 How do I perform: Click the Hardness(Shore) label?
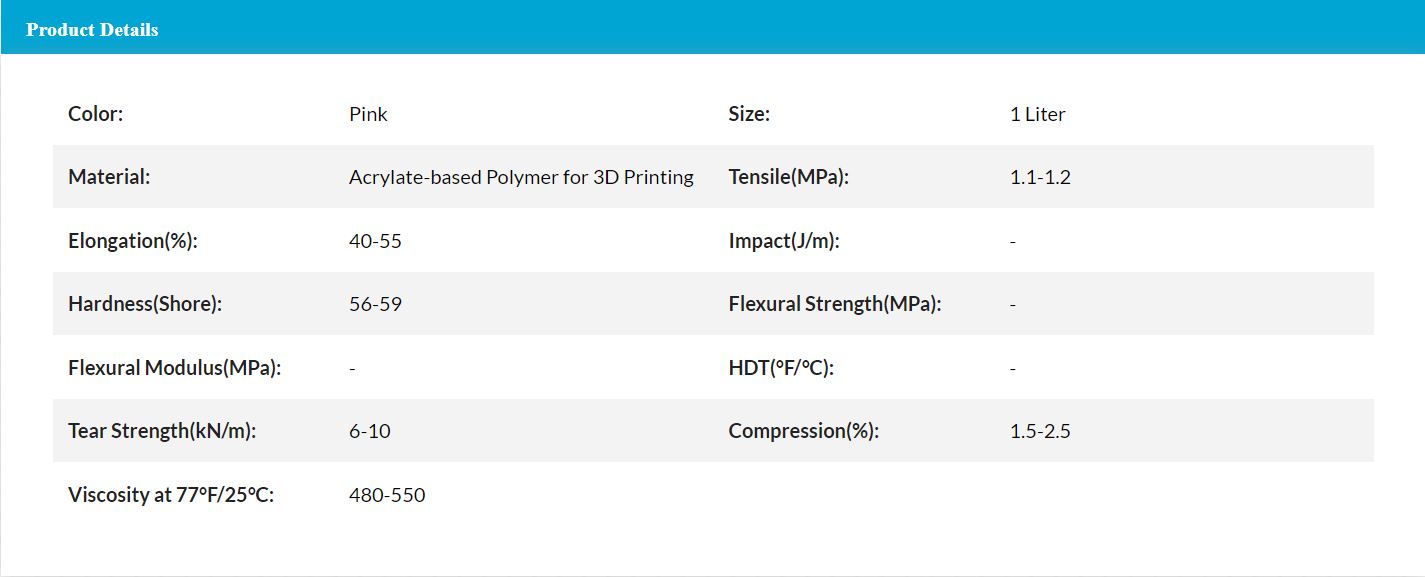[145, 304]
